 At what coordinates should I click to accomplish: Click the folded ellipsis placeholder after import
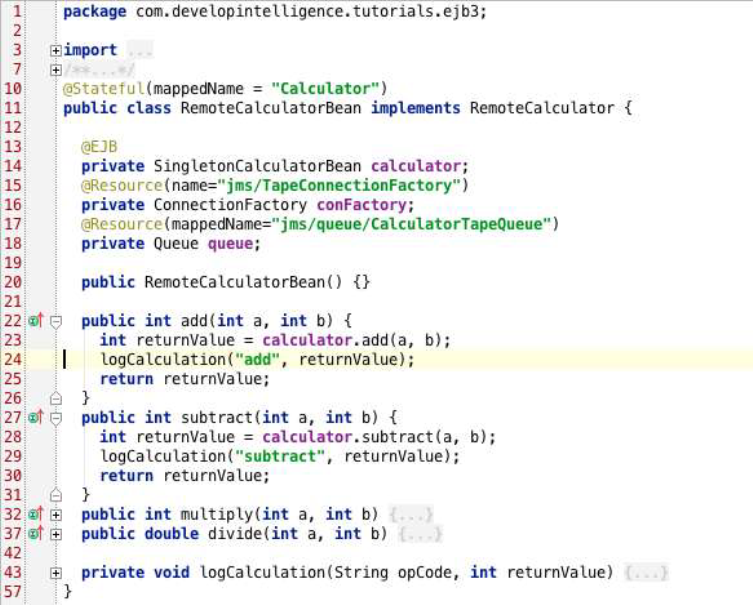(139, 50)
